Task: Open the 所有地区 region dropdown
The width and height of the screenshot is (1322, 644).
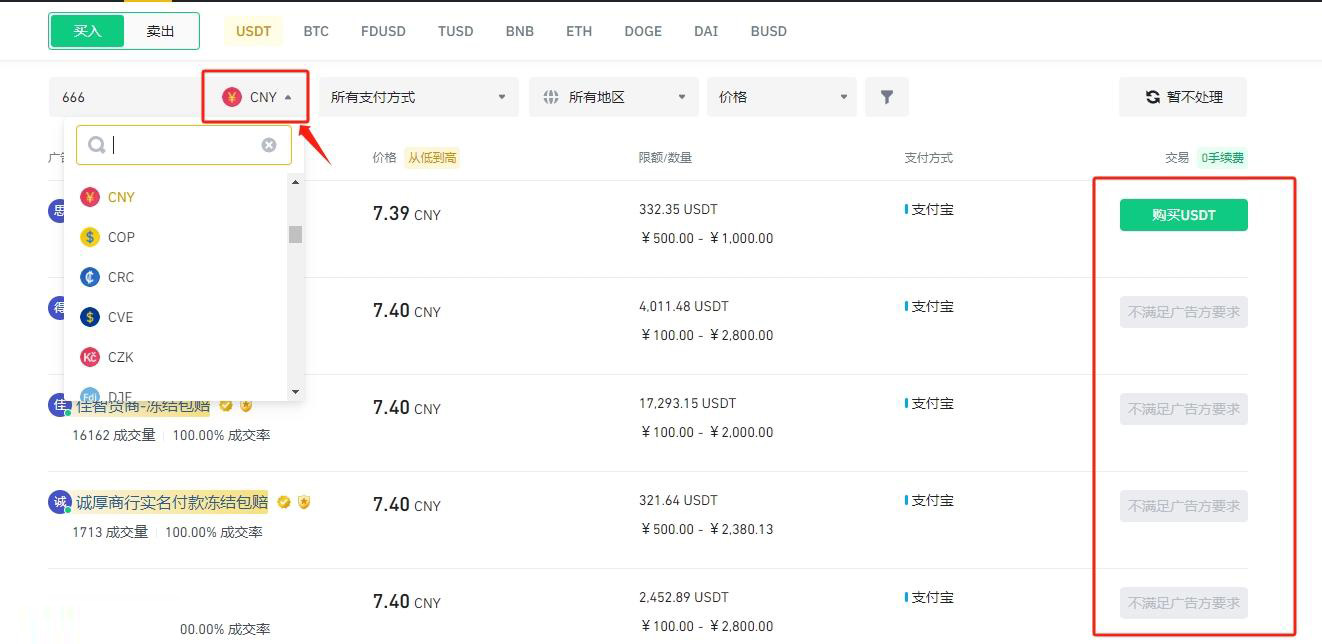Action: coord(613,96)
